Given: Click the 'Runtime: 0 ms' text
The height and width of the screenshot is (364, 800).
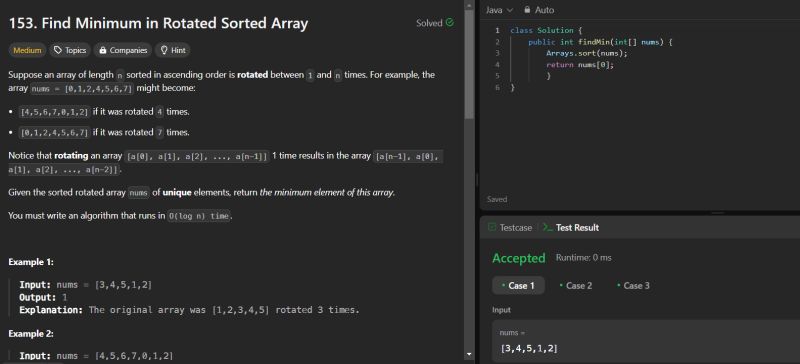Looking at the screenshot, I should [583, 258].
